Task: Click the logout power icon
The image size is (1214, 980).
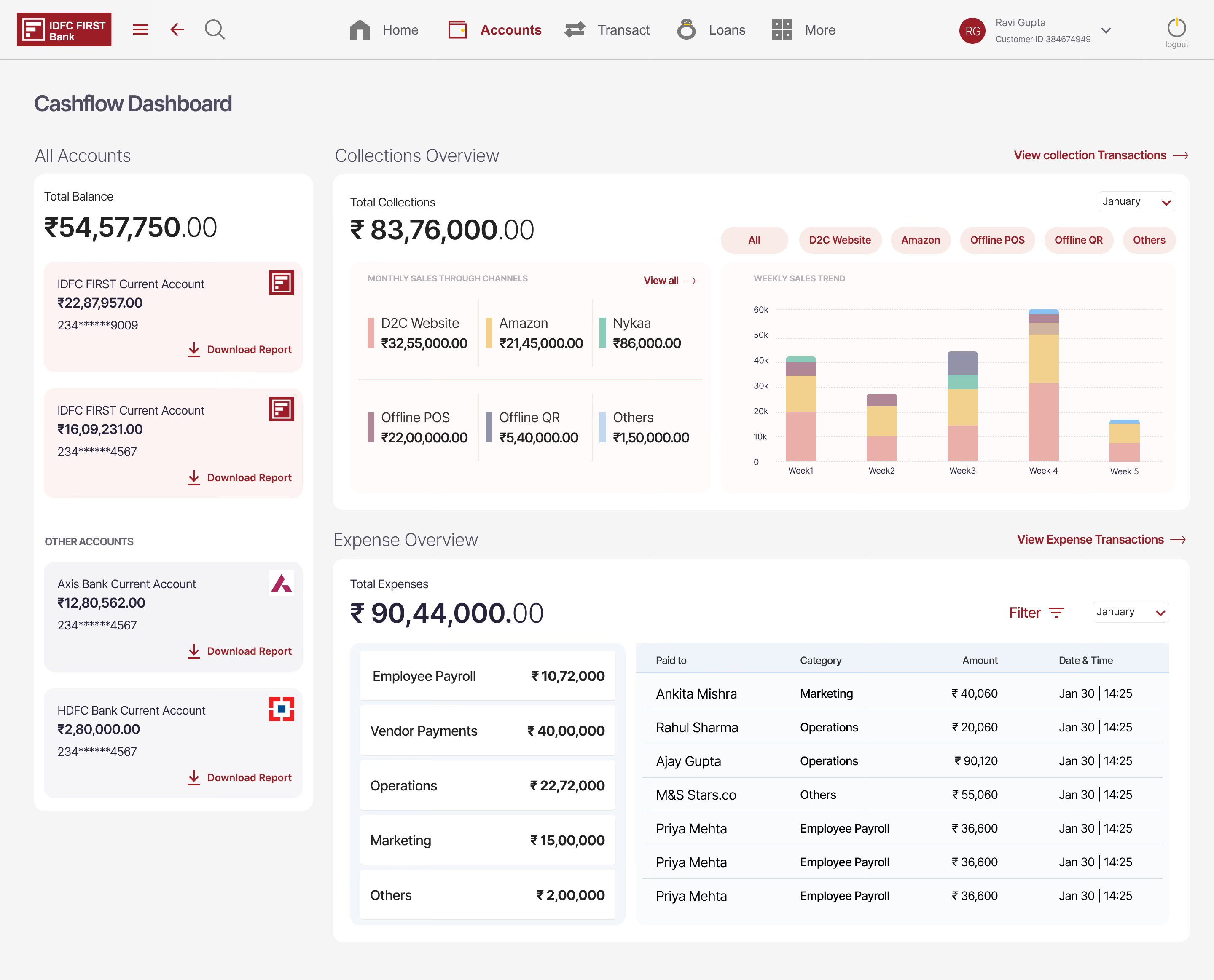Action: [1176, 28]
